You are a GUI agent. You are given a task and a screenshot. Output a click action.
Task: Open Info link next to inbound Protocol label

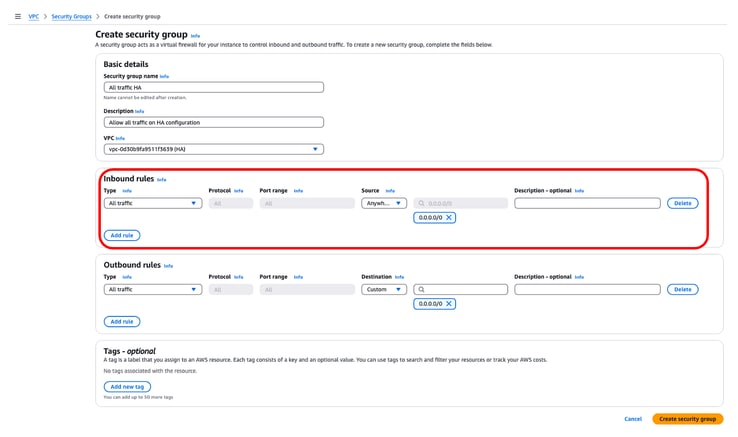(x=239, y=191)
